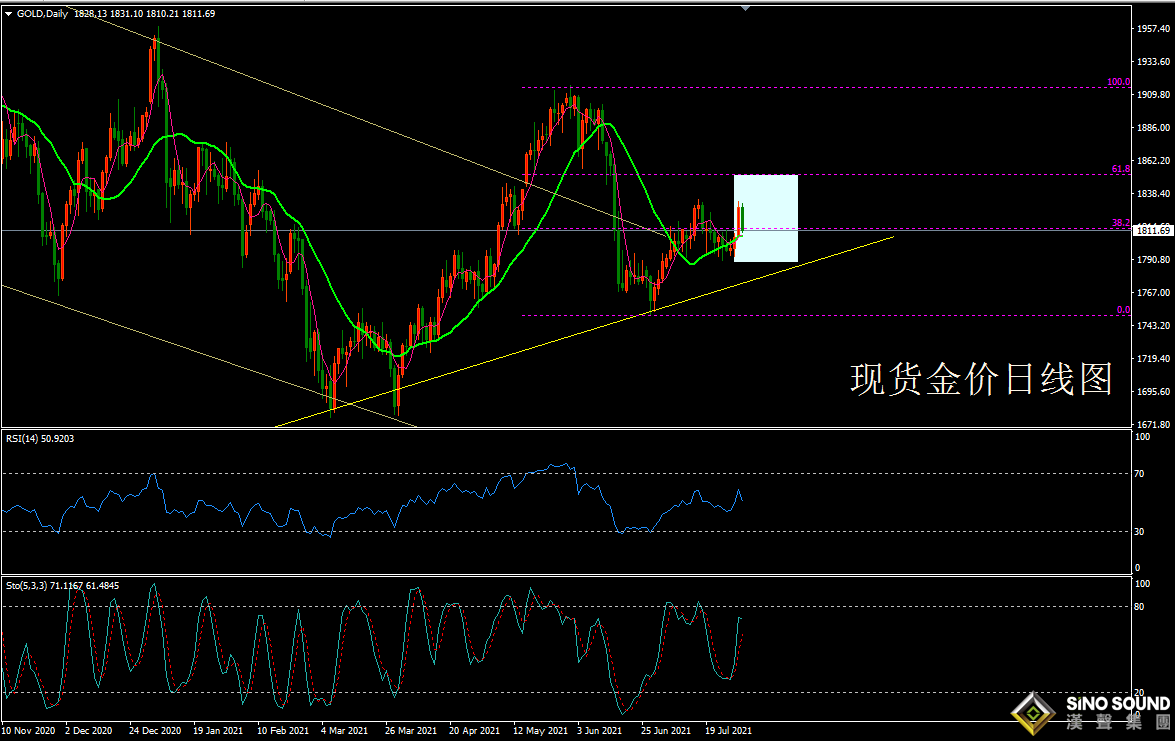Select the Fibonacci 61.8 level label
Image resolution: width=1175 pixels, height=741 pixels.
click(1121, 169)
